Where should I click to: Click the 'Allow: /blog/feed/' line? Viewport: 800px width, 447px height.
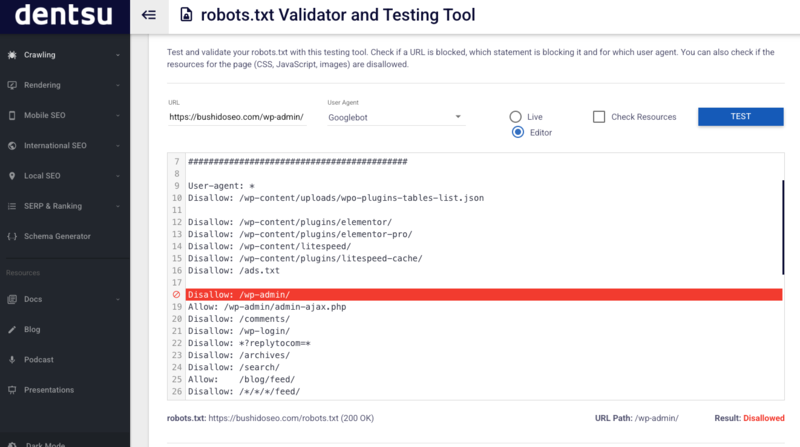coord(241,379)
